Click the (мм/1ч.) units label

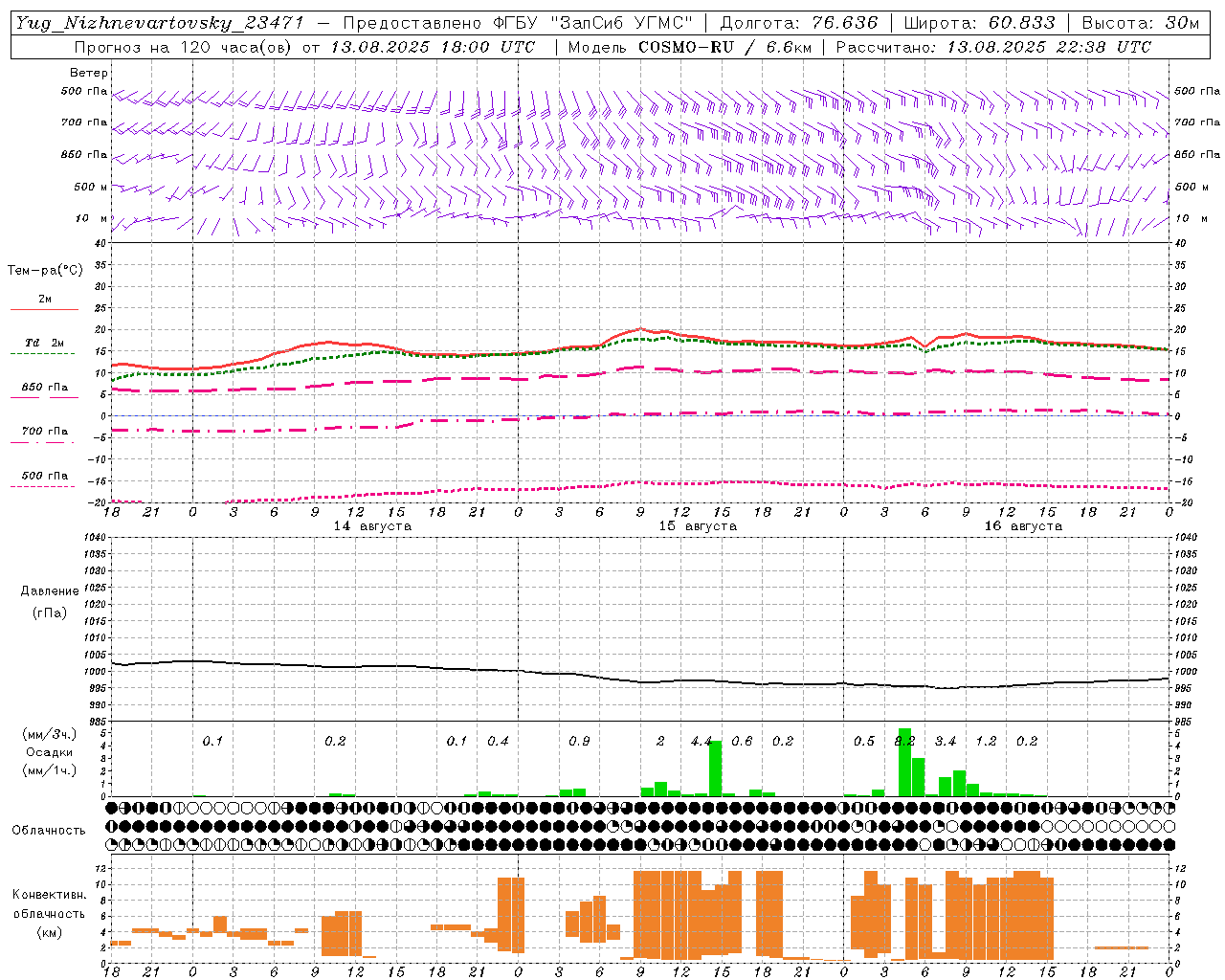[x=49, y=770]
